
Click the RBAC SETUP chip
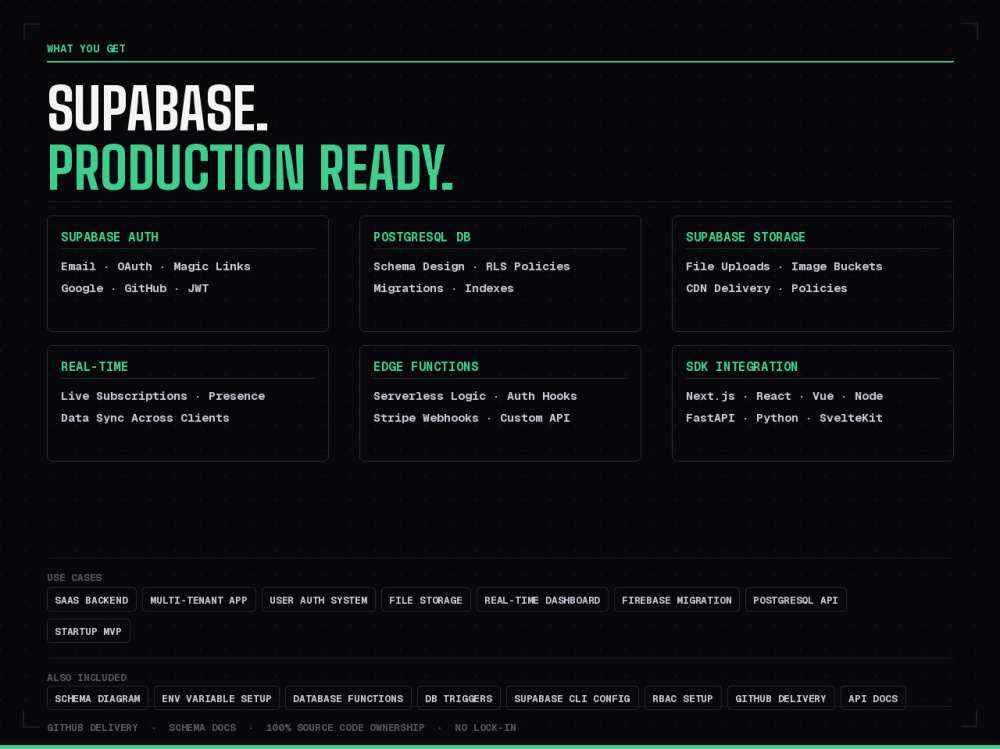point(682,698)
